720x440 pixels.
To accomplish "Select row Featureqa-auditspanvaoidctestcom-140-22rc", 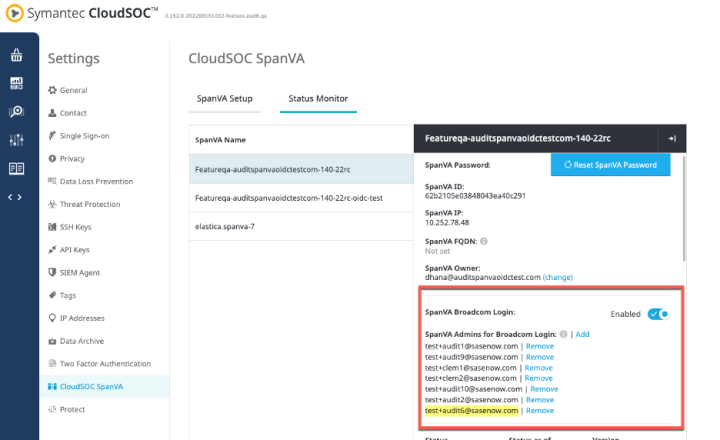I will [301, 169].
